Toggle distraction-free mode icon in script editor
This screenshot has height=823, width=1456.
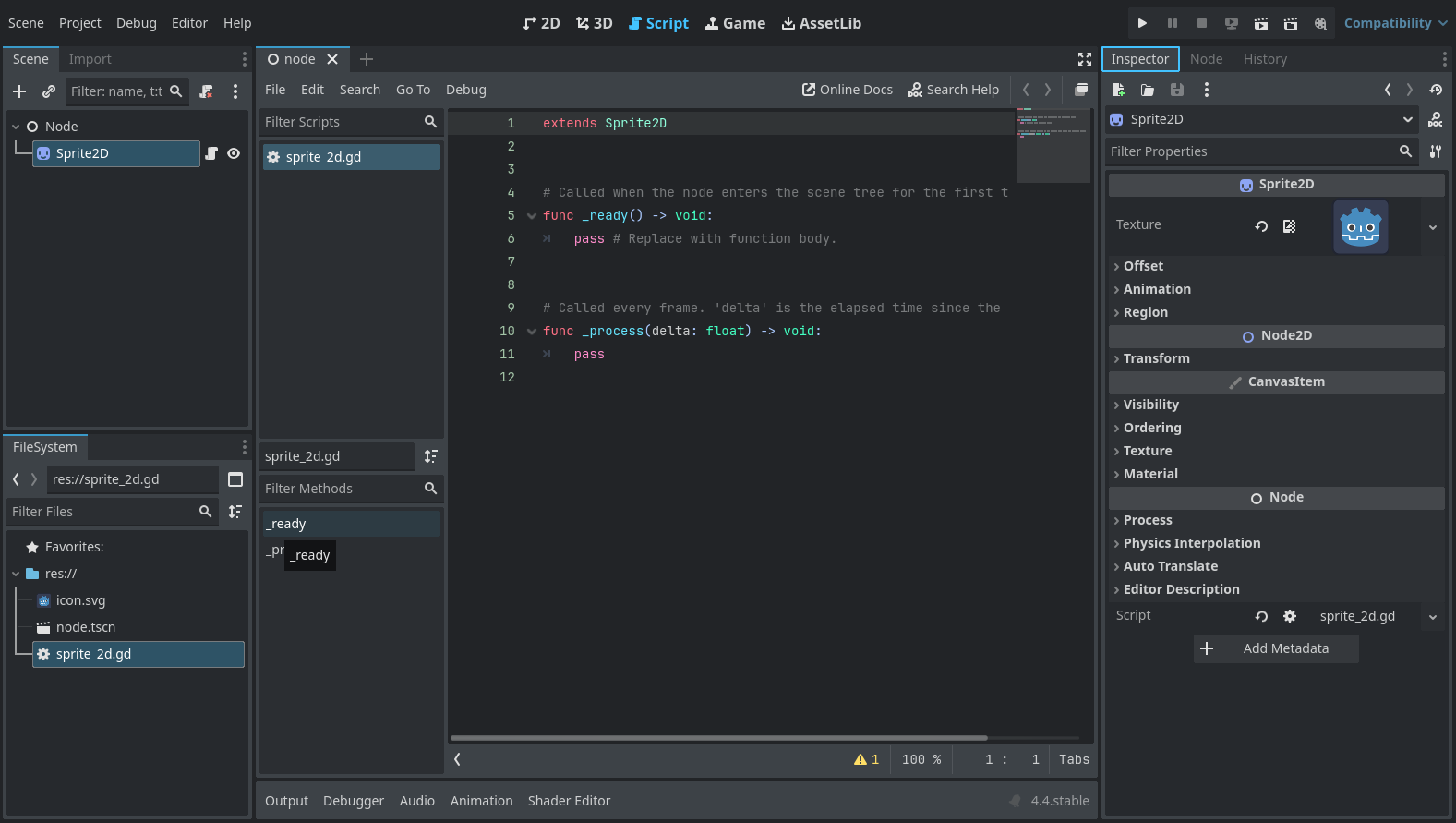pos(1084,59)
